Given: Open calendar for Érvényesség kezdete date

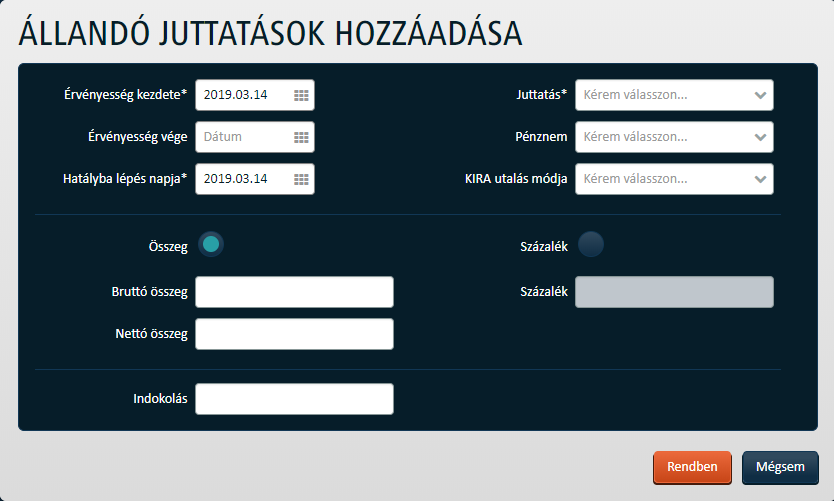Looking at the screenshot, I should coord(301,95).
